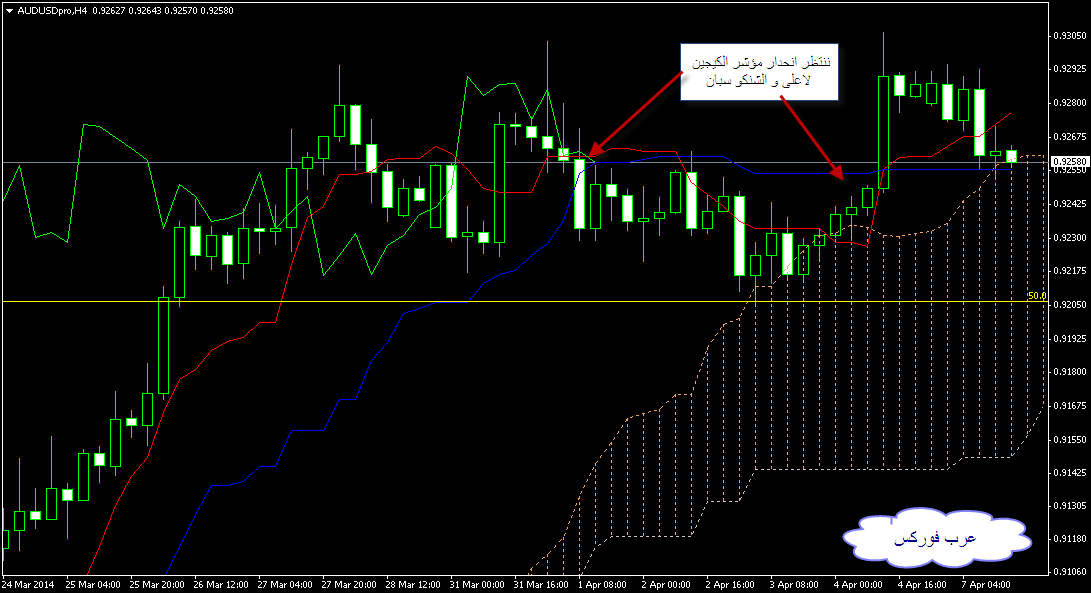This screenshot has height=593, width=1091.
Task: Select the 0.92425 price level label
Action: click(1070, 204)
